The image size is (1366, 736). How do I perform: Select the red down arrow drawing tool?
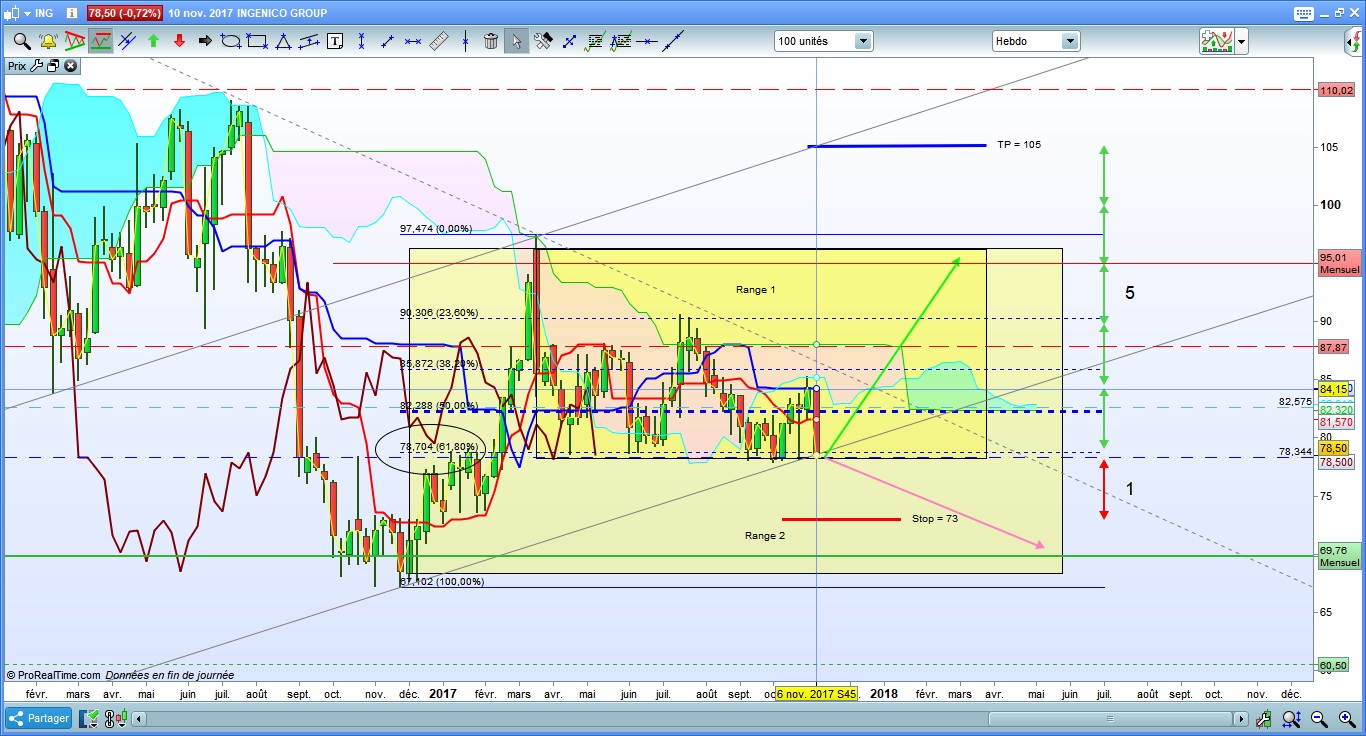(179, 41)
